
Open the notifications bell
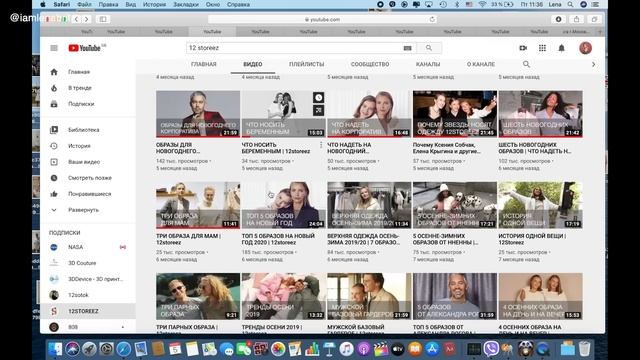(562, 48)
